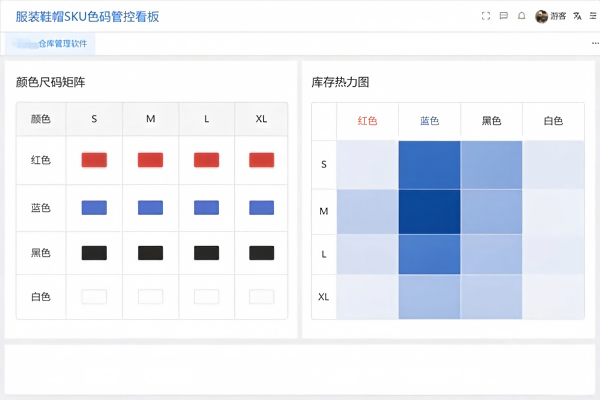This screenshot has width=600, height=400.
Task: Click the M column header in matrix
Action: point(150,119)
